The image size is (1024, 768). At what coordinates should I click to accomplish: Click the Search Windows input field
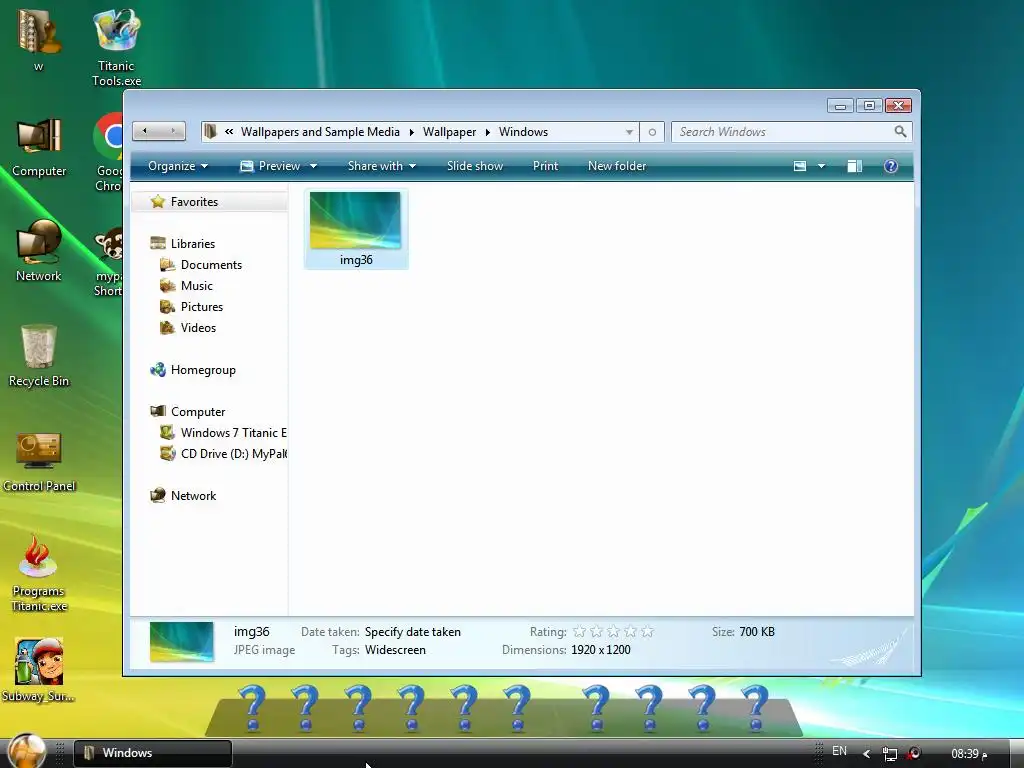coord(784,132)
